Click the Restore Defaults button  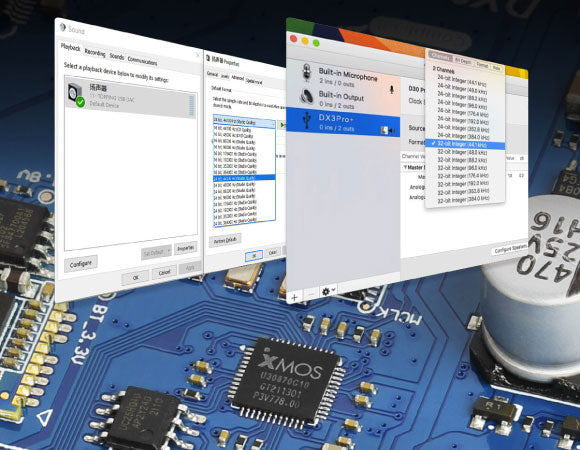click(x=225, y=240)
